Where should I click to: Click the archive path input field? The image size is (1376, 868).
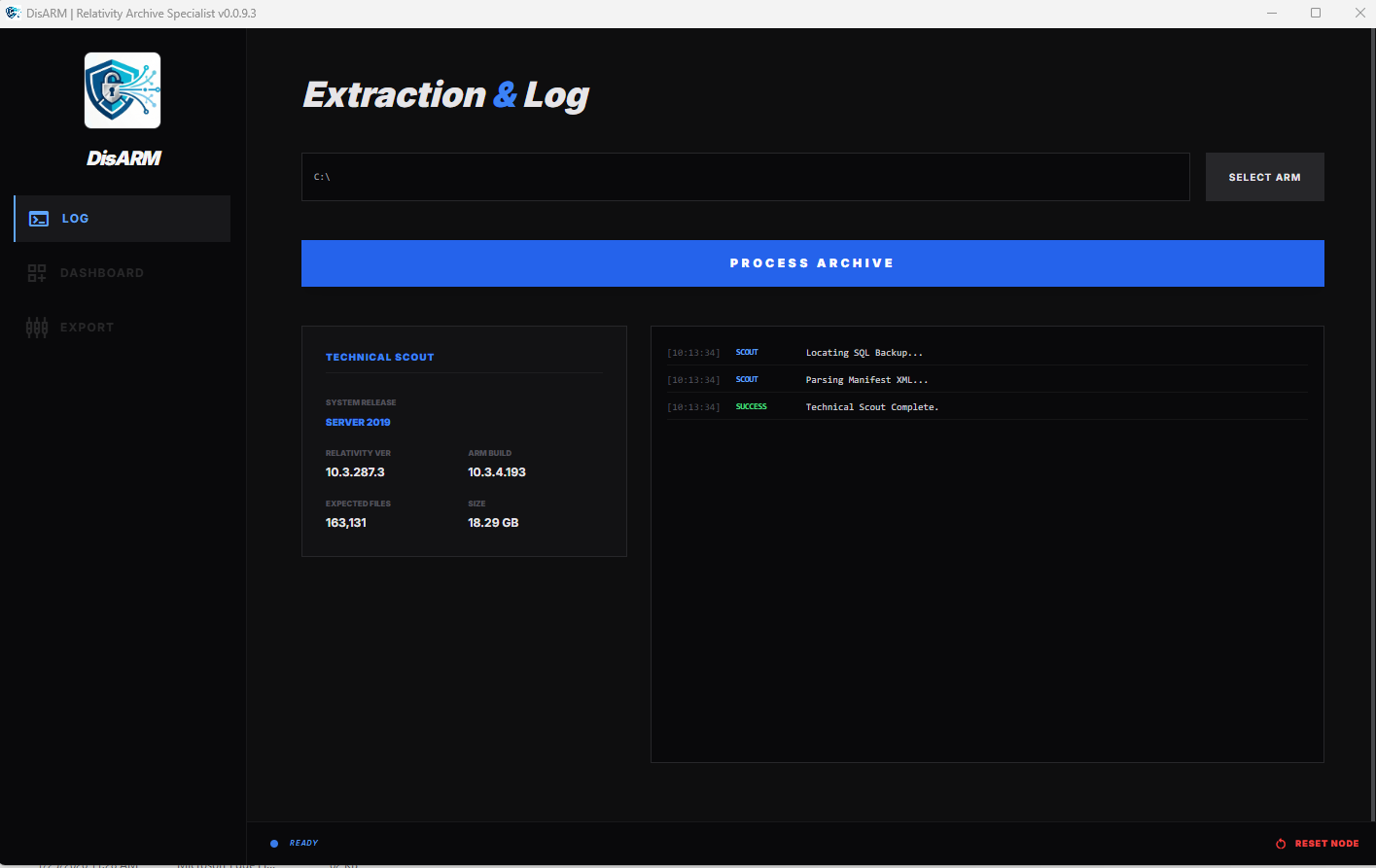pyautogui.click(x=745, y=177)
